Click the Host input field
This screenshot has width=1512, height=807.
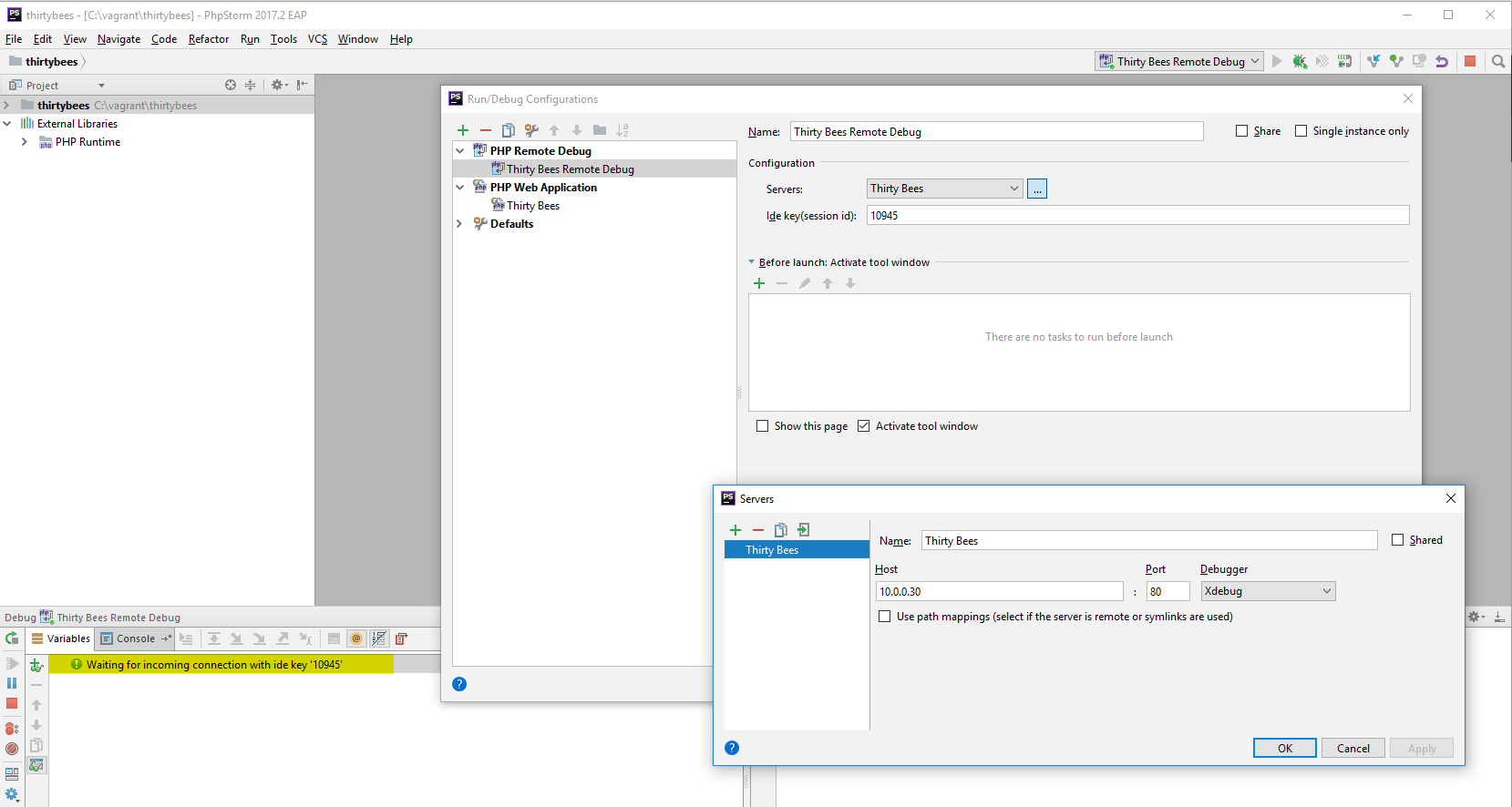(999, 591)
